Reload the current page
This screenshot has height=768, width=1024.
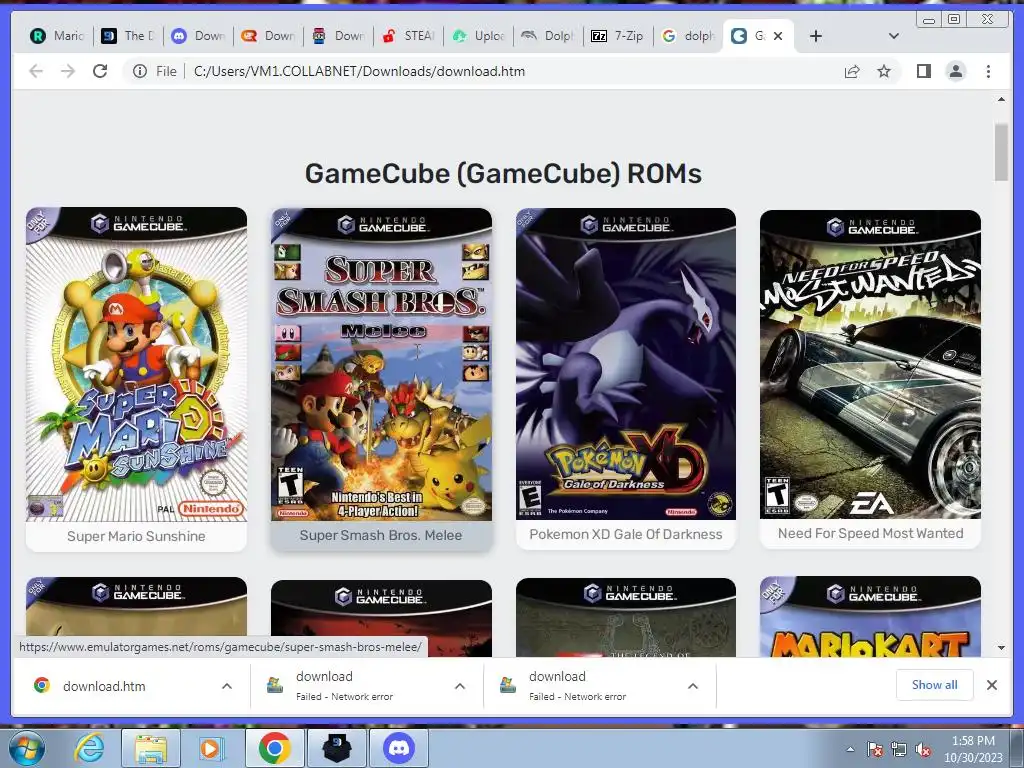point(100,71)
